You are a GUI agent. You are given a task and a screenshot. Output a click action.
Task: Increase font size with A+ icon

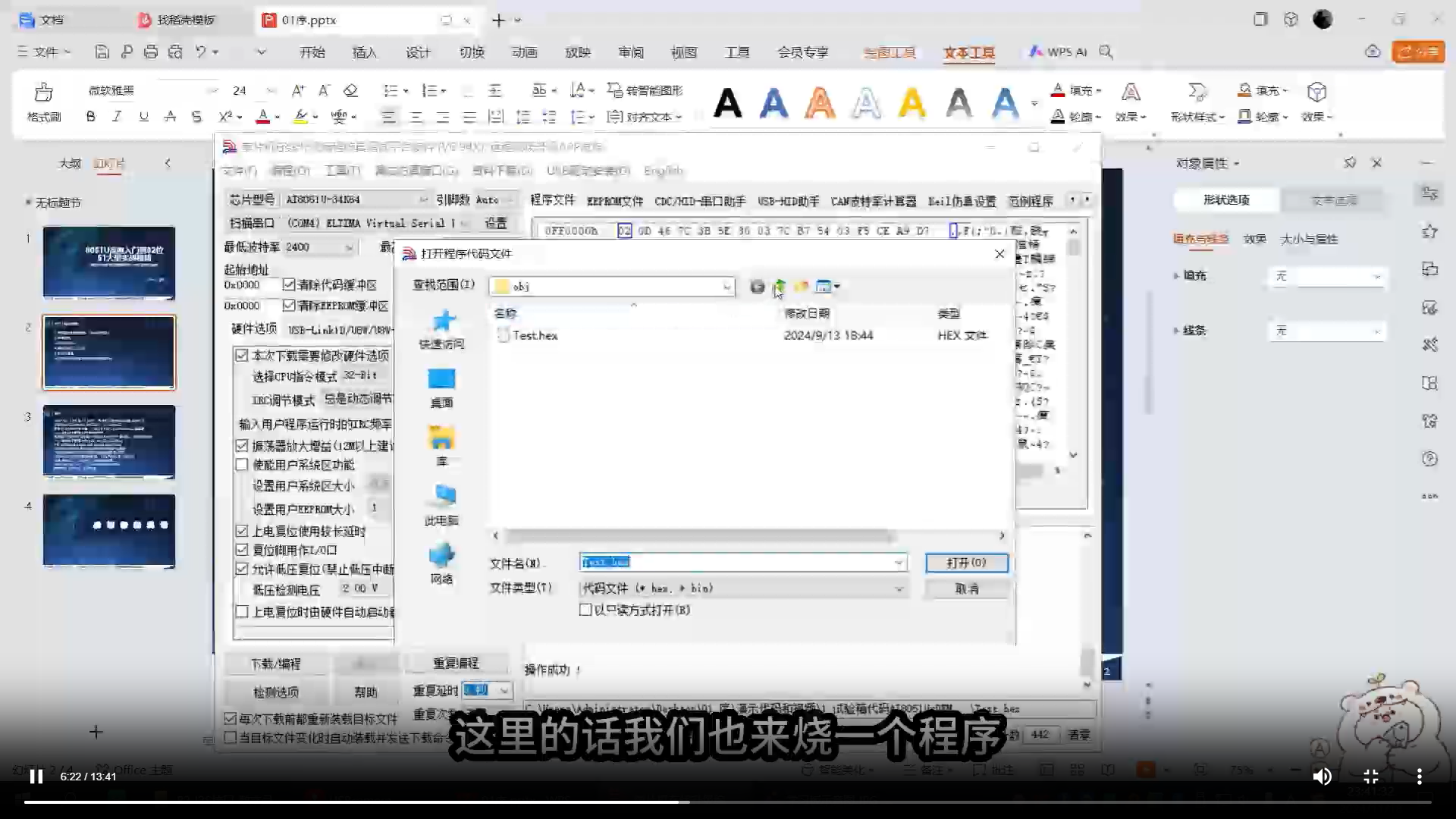[x=298, y=90]
